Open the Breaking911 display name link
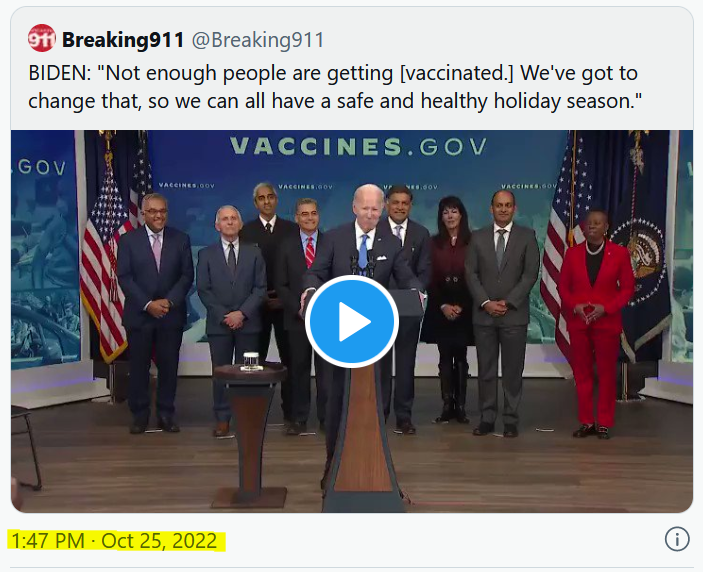703x572 pixels. pyautogui.click(x=122, y=40)
